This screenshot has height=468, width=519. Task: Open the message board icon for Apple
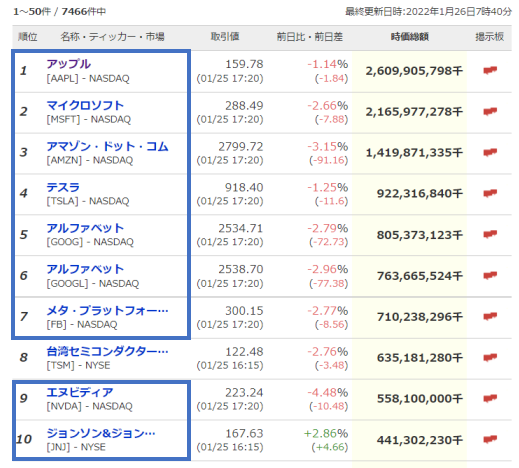pos(490,70)
